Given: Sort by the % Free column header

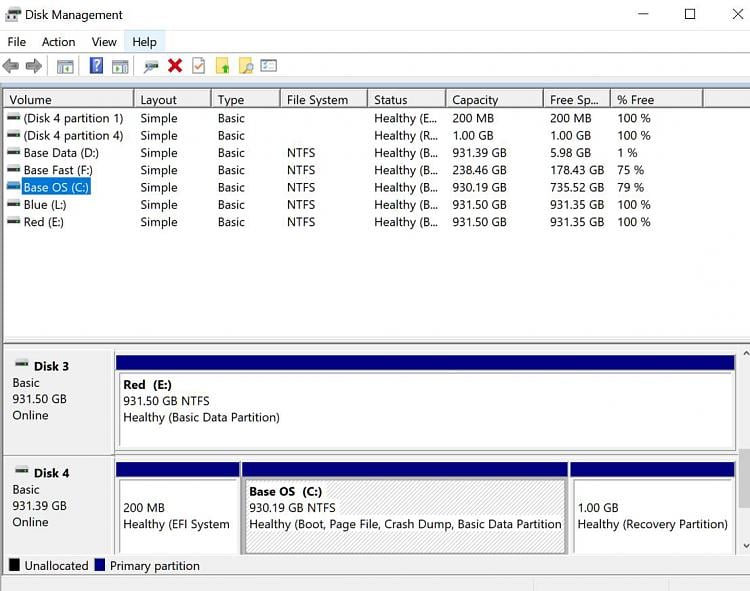Looking at the screenshot, I should click(657, 99).
